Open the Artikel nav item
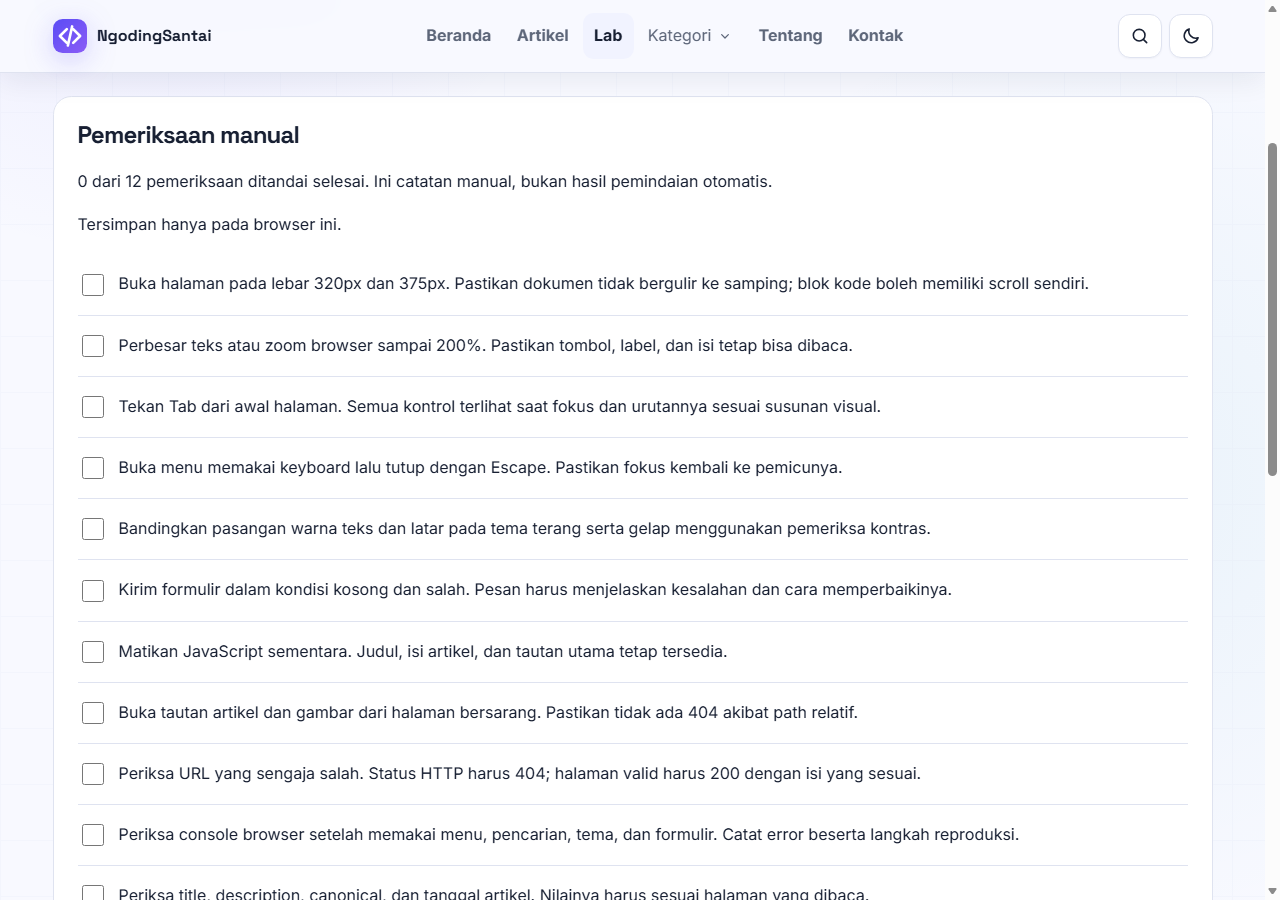Viewport: 1280px width, 900px height. tap(542, 36)
